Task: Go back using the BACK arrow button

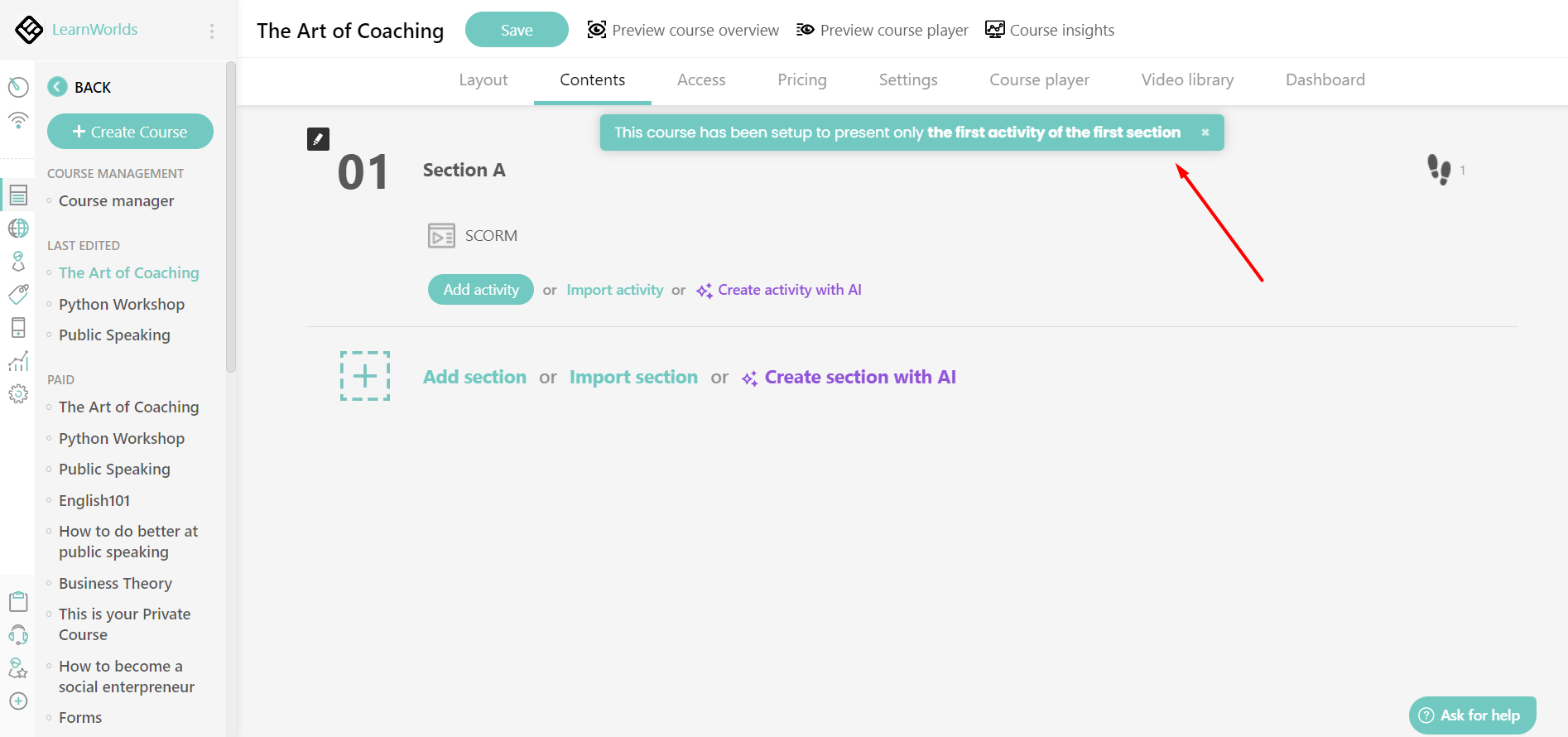Action: [58, 87]
